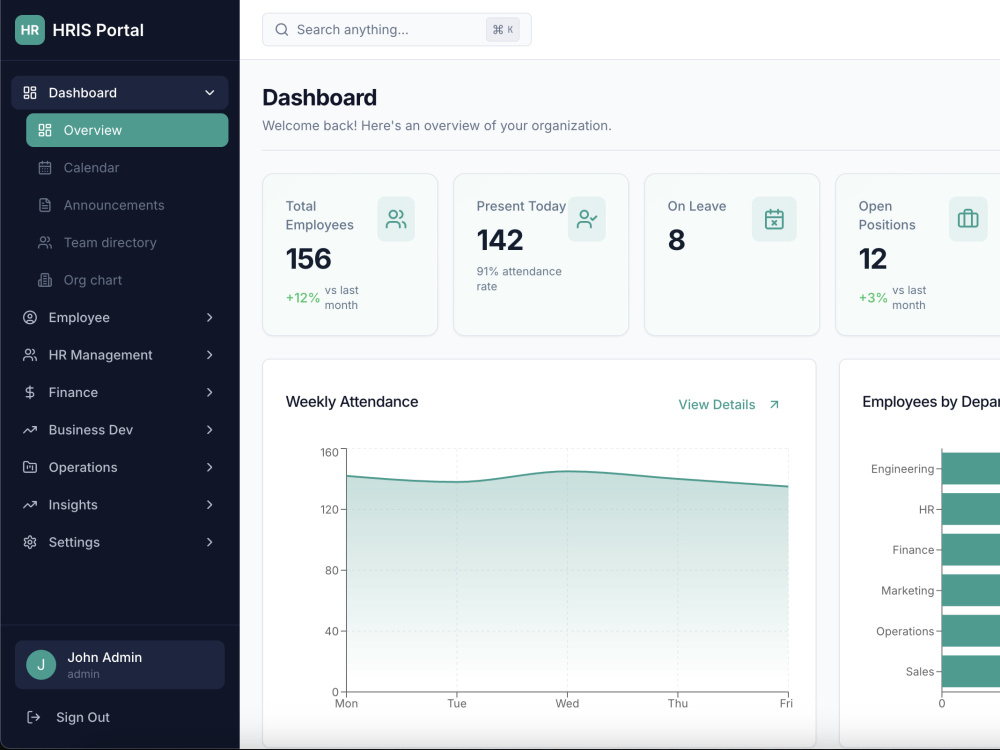
Task: Click the Settings gear icon
Action: click(x=30, y=542)
